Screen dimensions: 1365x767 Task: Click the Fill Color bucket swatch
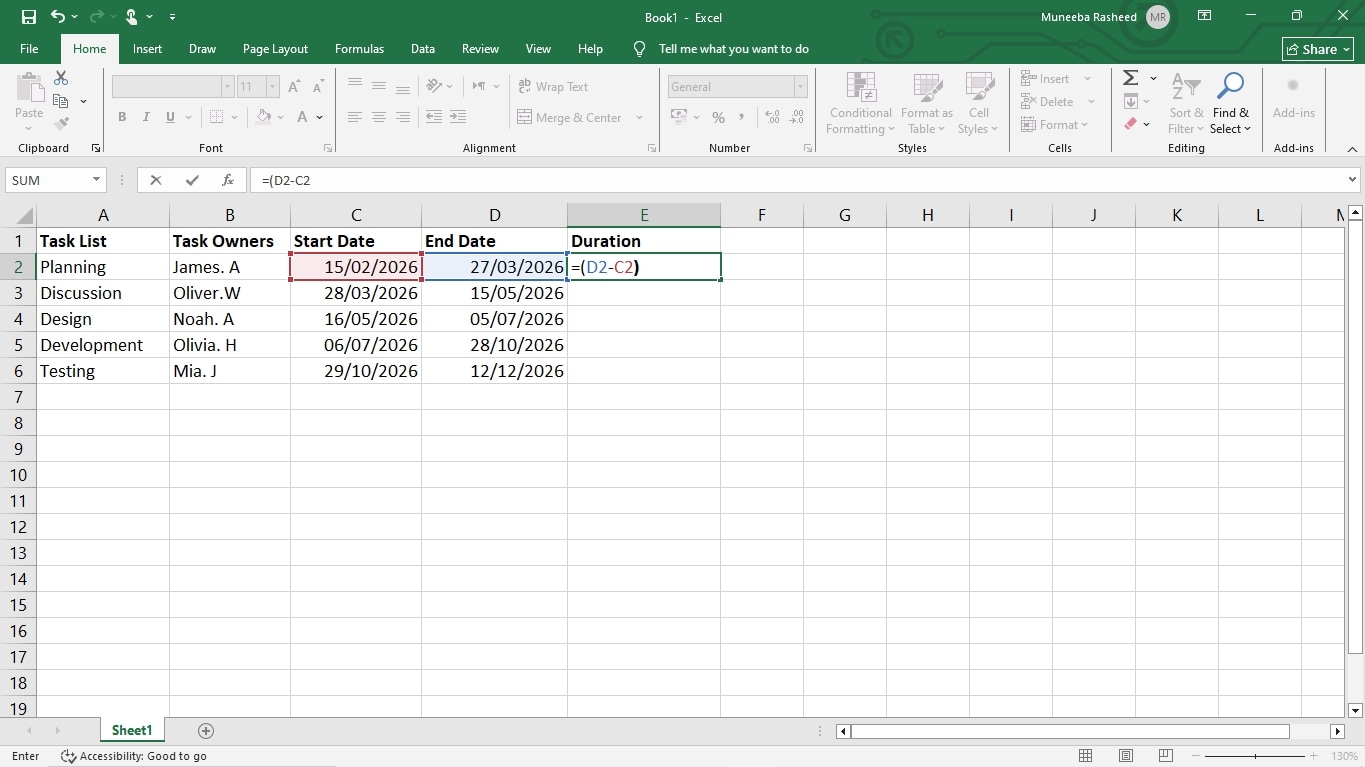click(263, 117)
